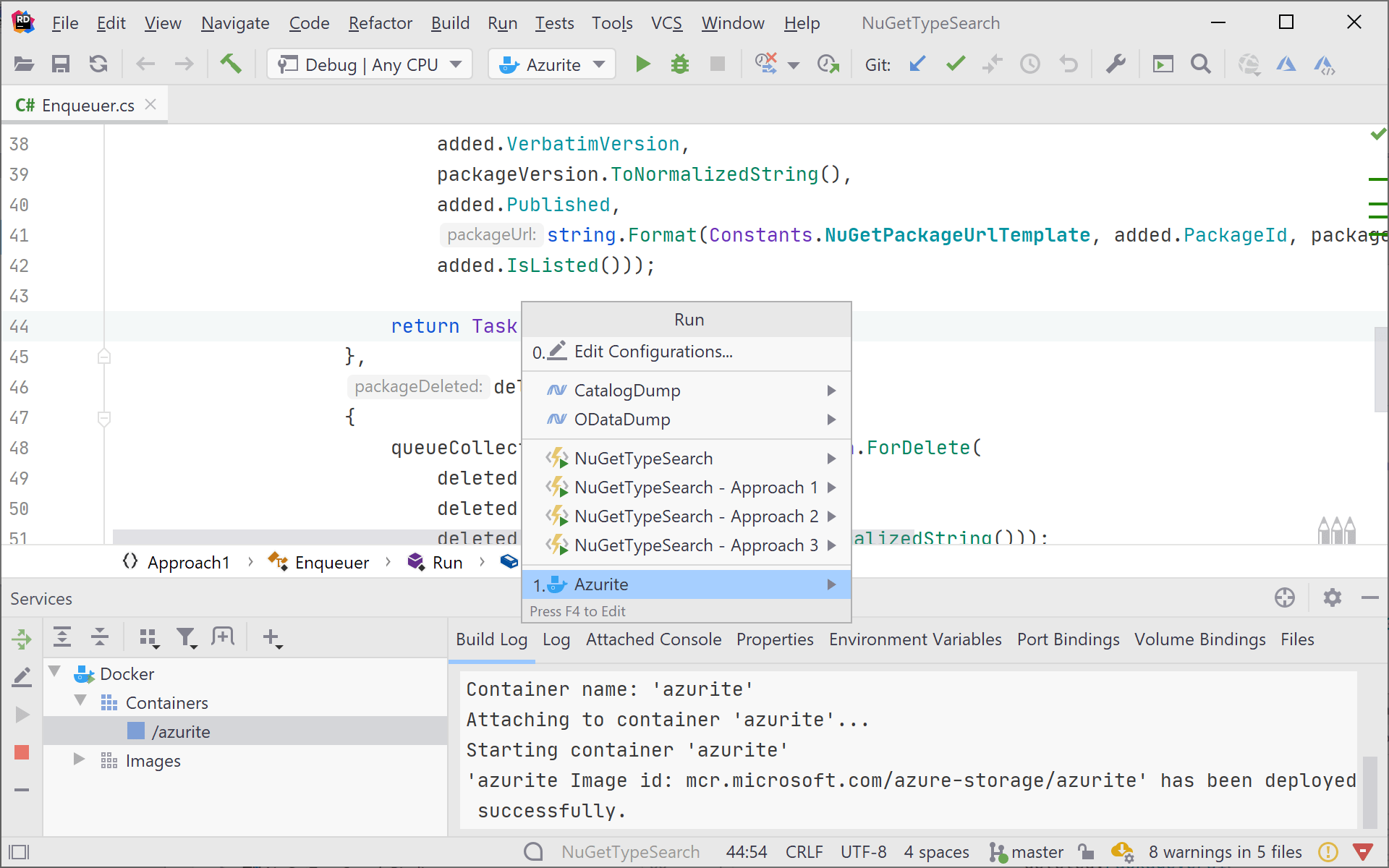Open the Filter services funnel icon

tap(187, 637)
